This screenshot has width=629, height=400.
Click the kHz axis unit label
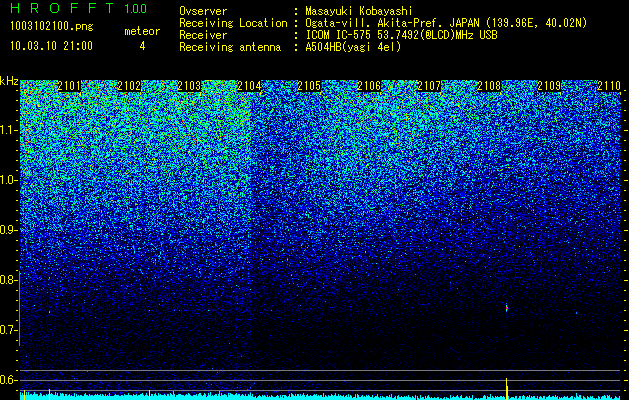coord(9,81)
